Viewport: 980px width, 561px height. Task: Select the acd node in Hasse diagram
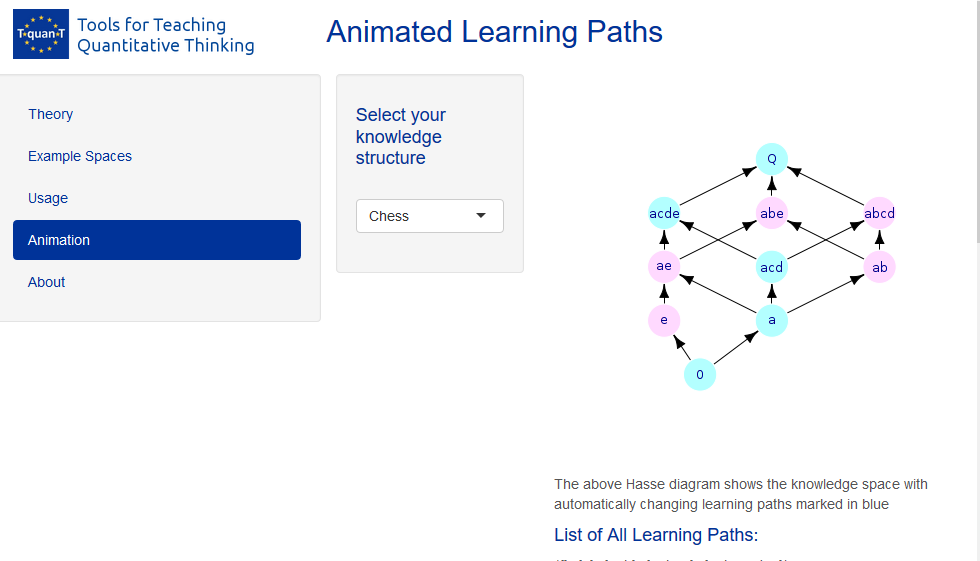coord(771,267)
